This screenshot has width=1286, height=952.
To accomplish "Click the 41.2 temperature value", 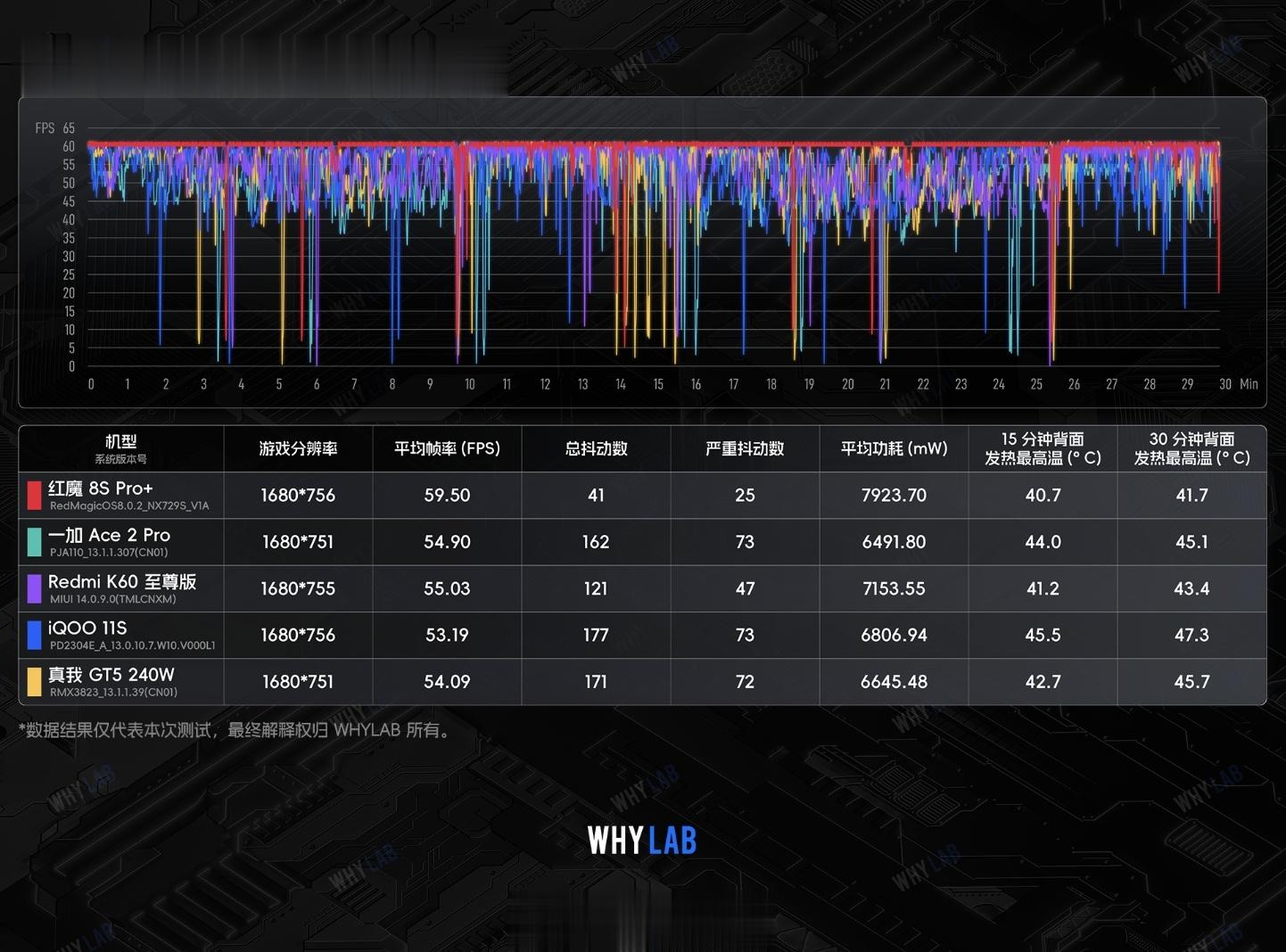I will point(1043,588).
